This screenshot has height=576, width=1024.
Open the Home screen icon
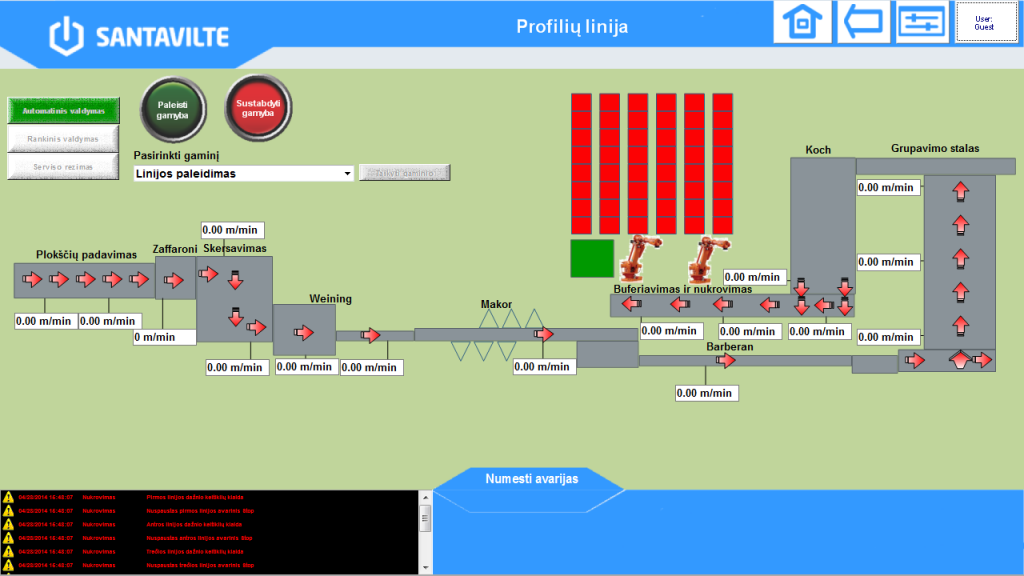801,22
